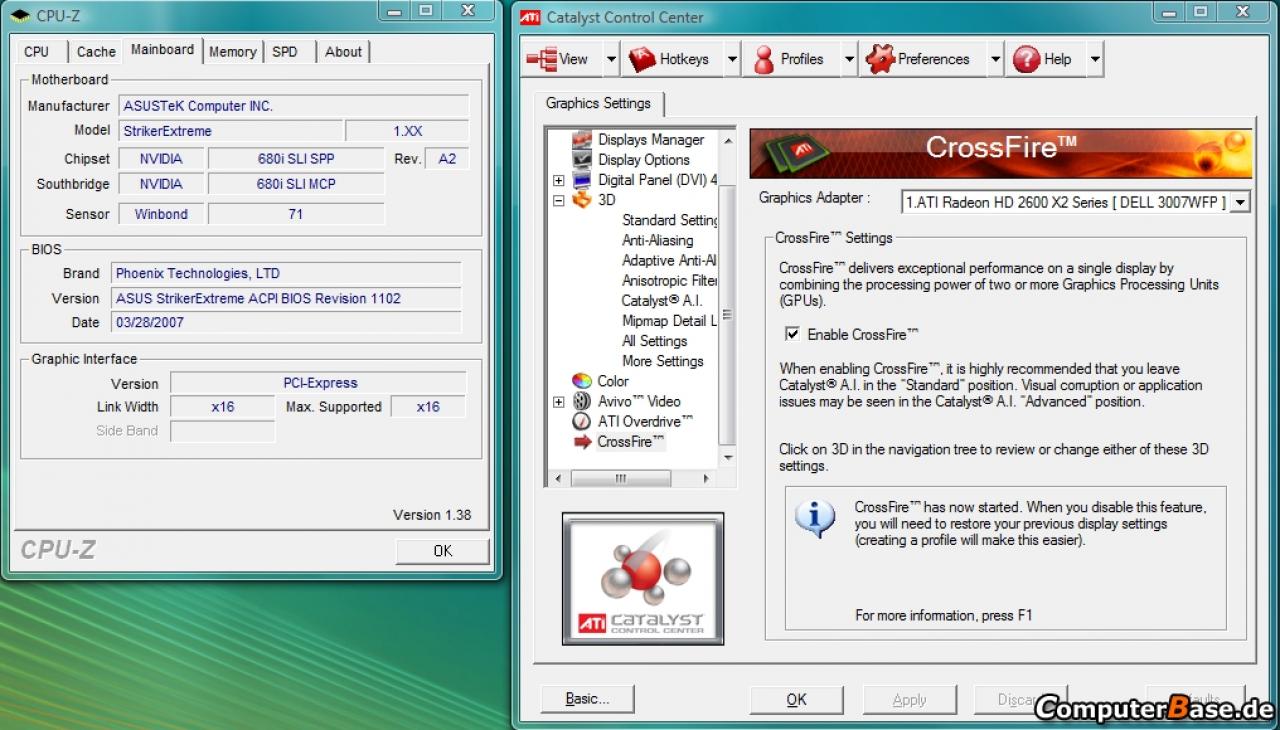Select the Mainboard tab in CPU-Z

[162, 50]
